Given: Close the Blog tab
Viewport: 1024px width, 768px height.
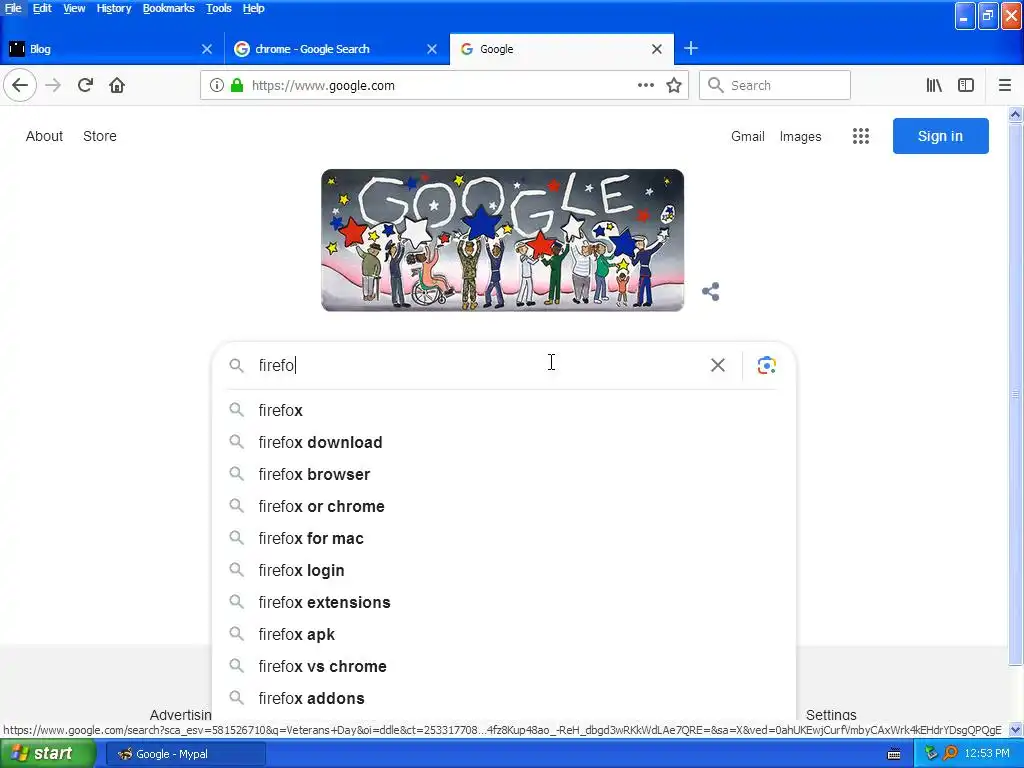Looking at the screenshot, I should coord(207,49).
